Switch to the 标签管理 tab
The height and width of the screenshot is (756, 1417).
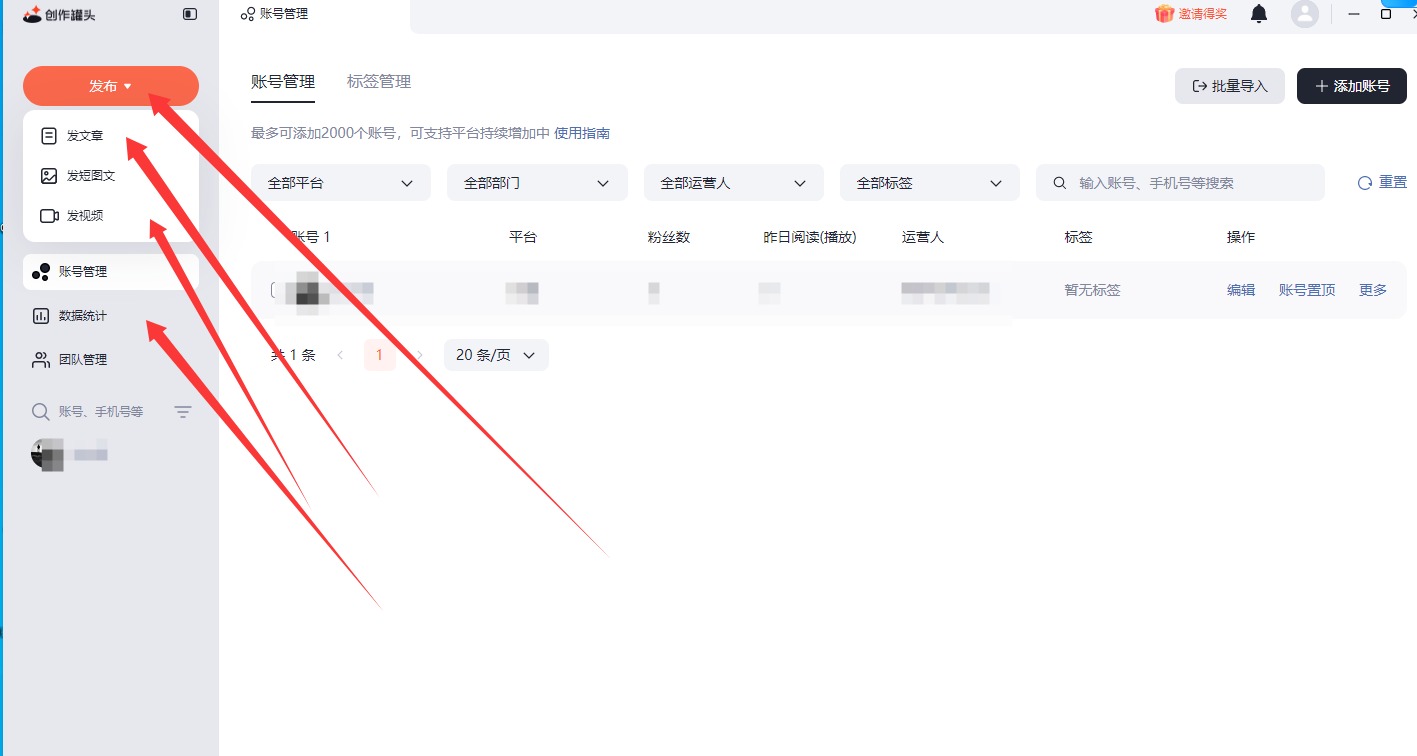[379, 82]
